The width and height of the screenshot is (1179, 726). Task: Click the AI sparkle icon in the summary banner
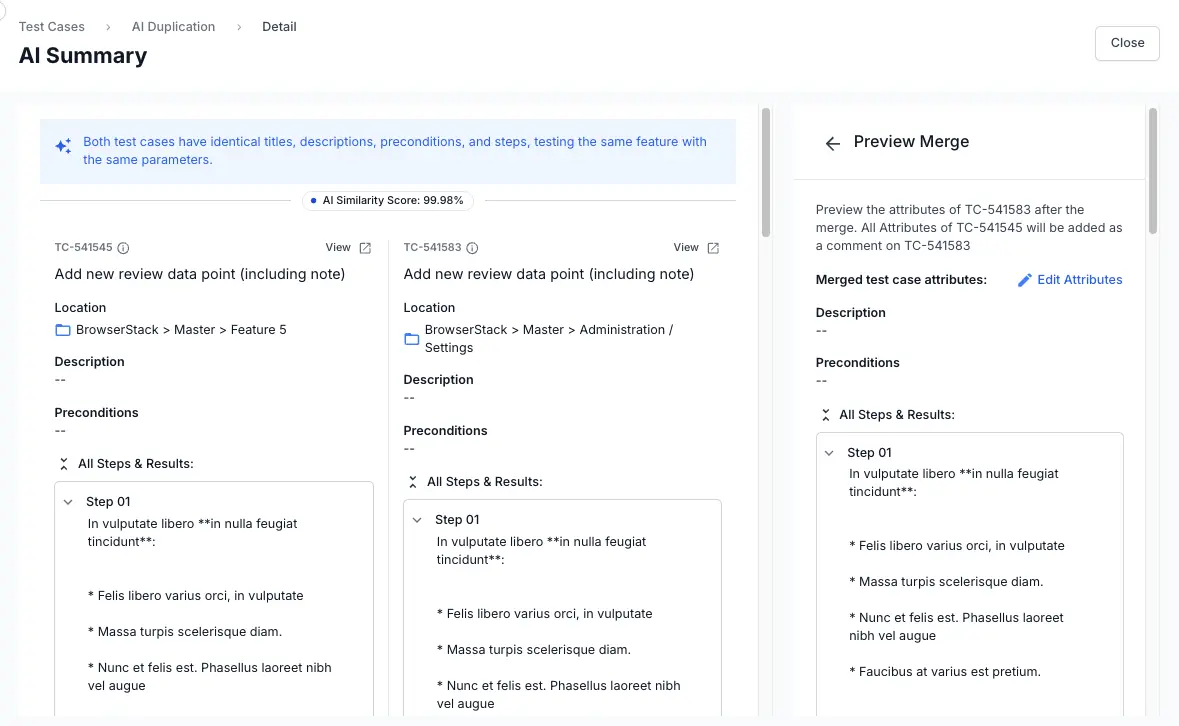tap(64, 146)
